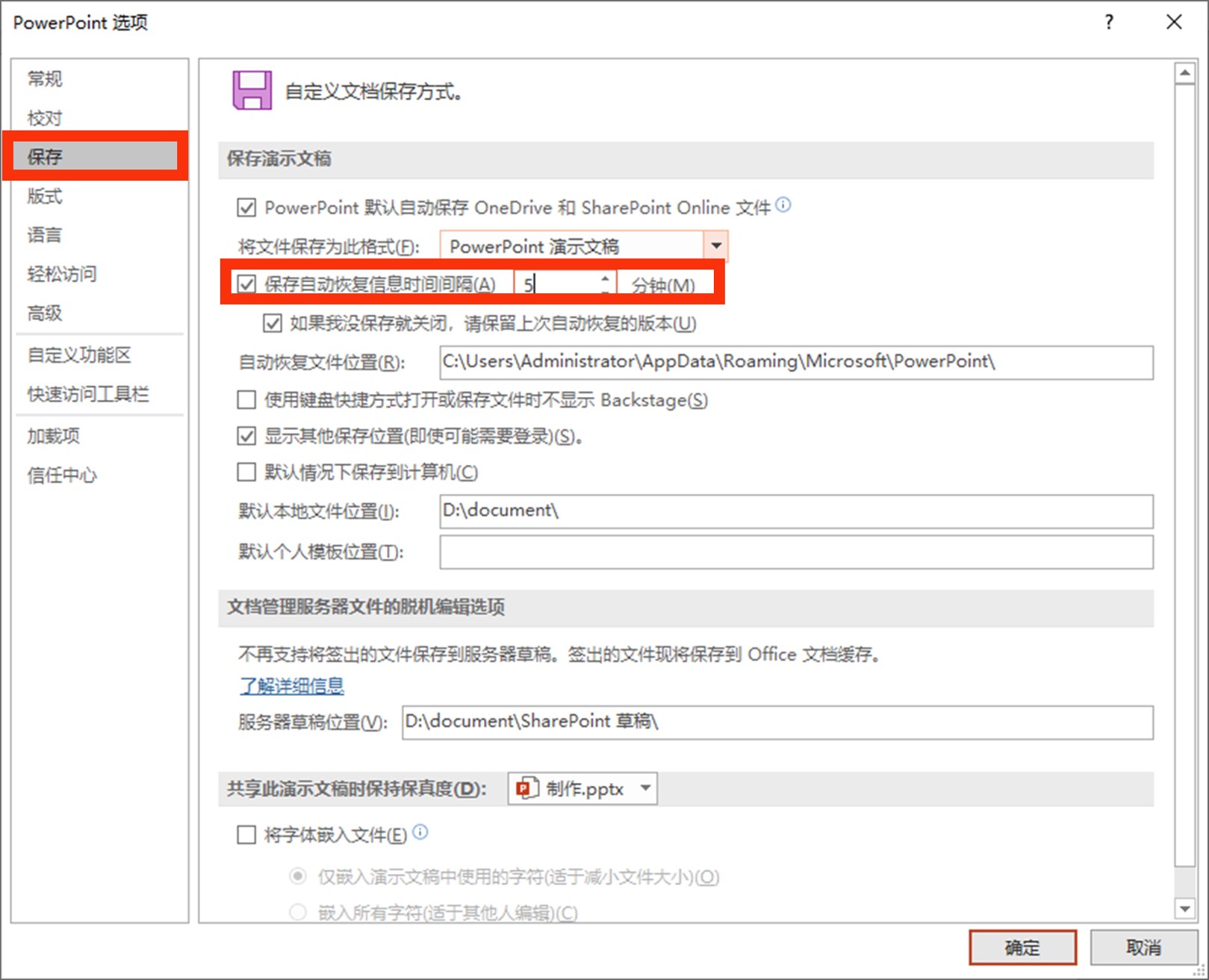Screen dimensions: 1209x980
Task: Check 默认情况下保存到计算机
Action: click(246, 472)
